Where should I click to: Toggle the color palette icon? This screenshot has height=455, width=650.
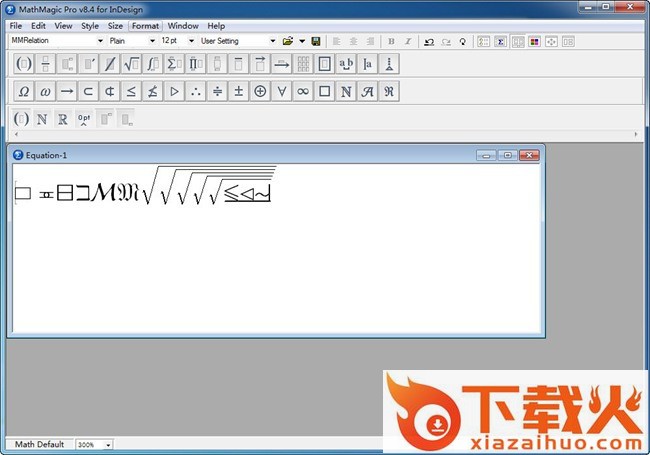click(x=534, y=41)
